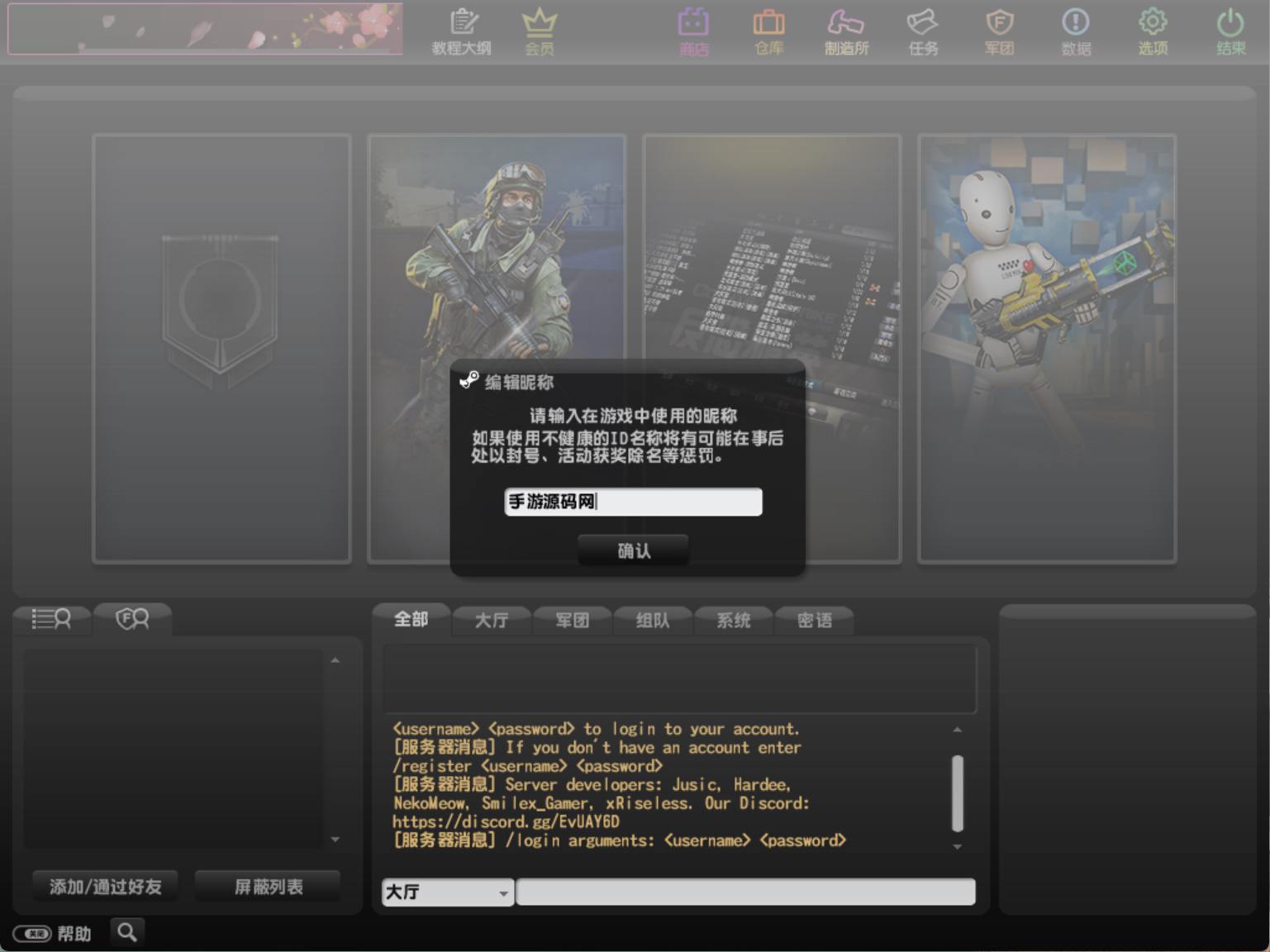
Task: Select the 全部 chat tab
Action: [411, 619]
